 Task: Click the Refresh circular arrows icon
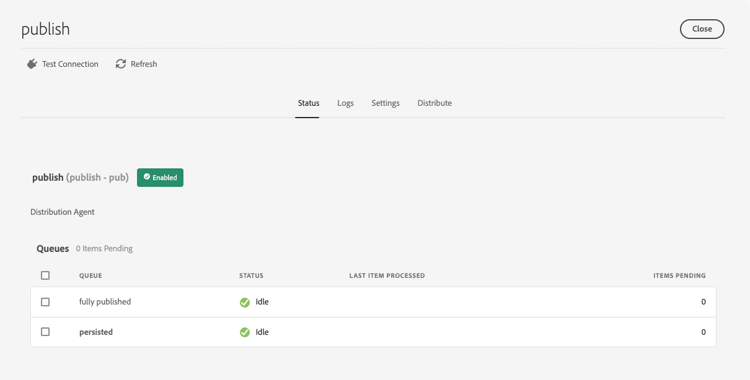[121, 64]
